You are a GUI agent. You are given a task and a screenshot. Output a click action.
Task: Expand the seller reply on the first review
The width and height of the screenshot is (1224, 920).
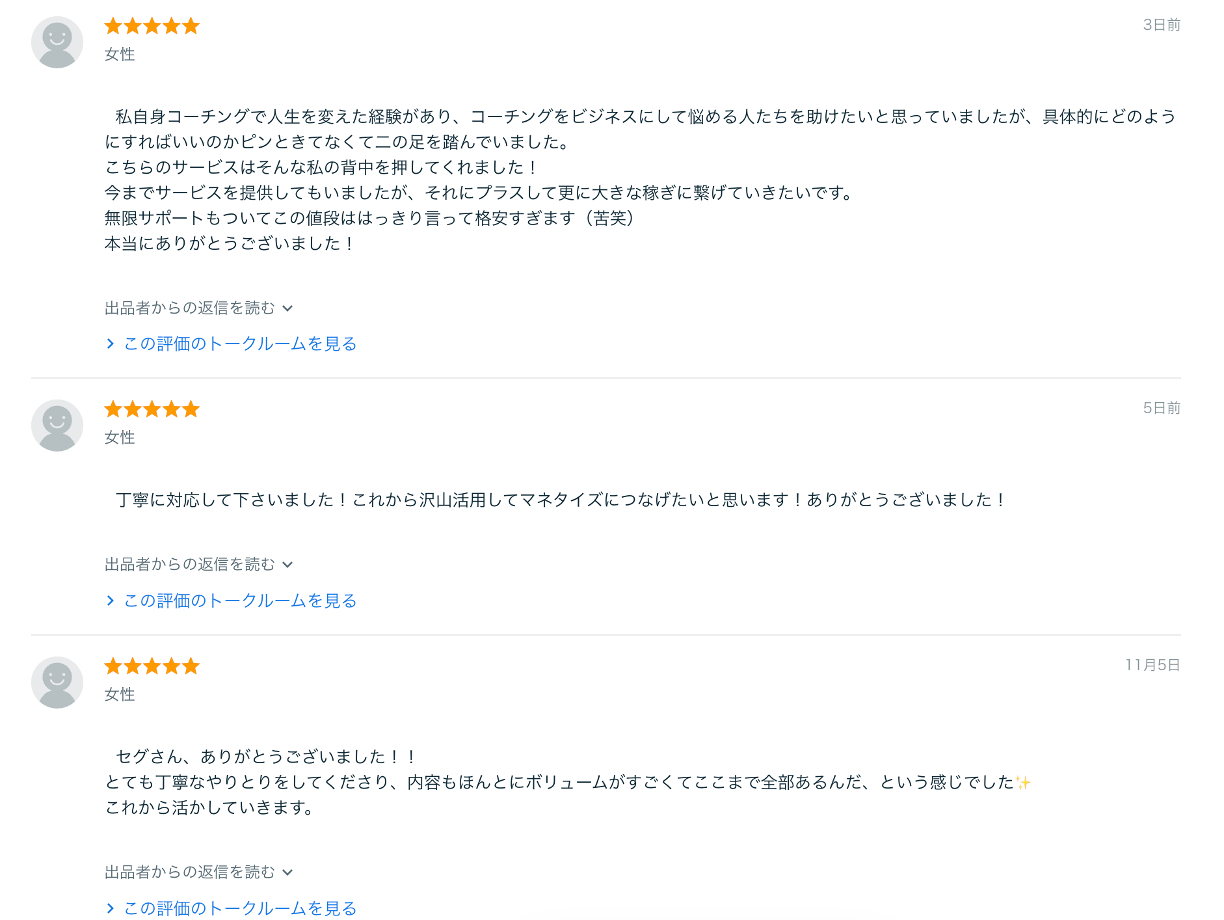196,308
